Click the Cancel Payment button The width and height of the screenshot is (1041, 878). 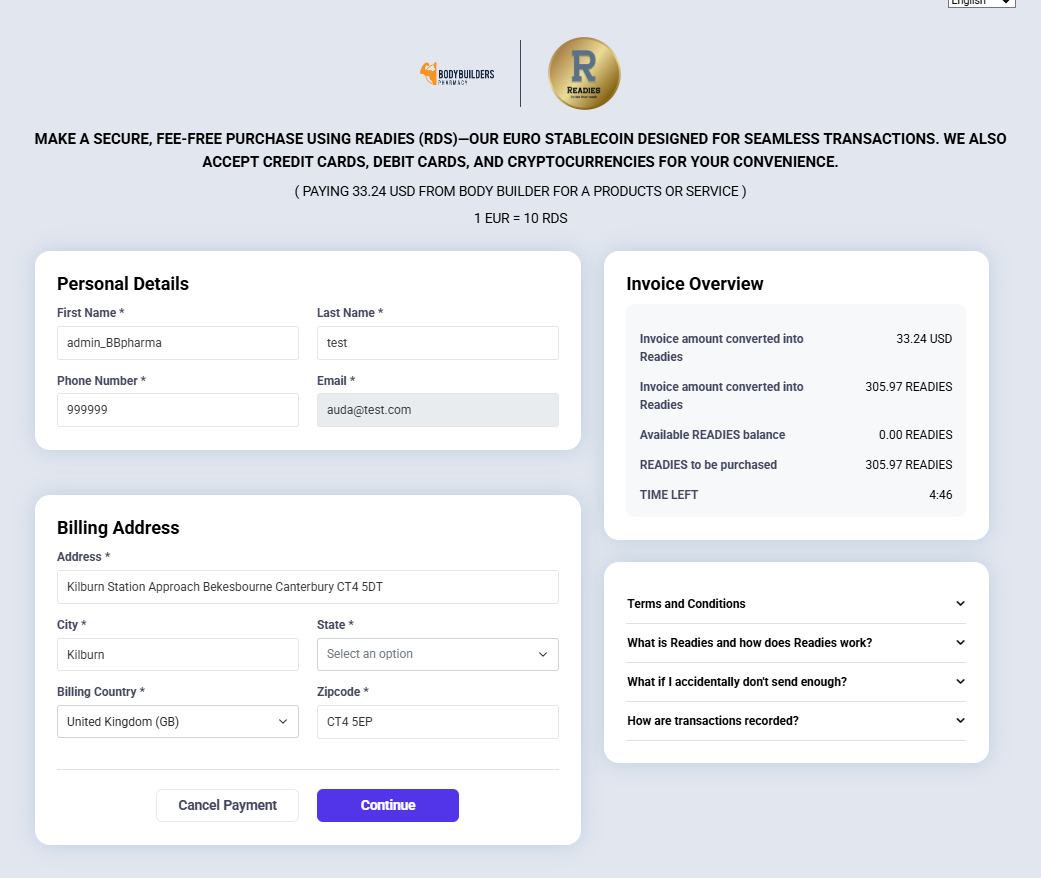pos(227,805)
